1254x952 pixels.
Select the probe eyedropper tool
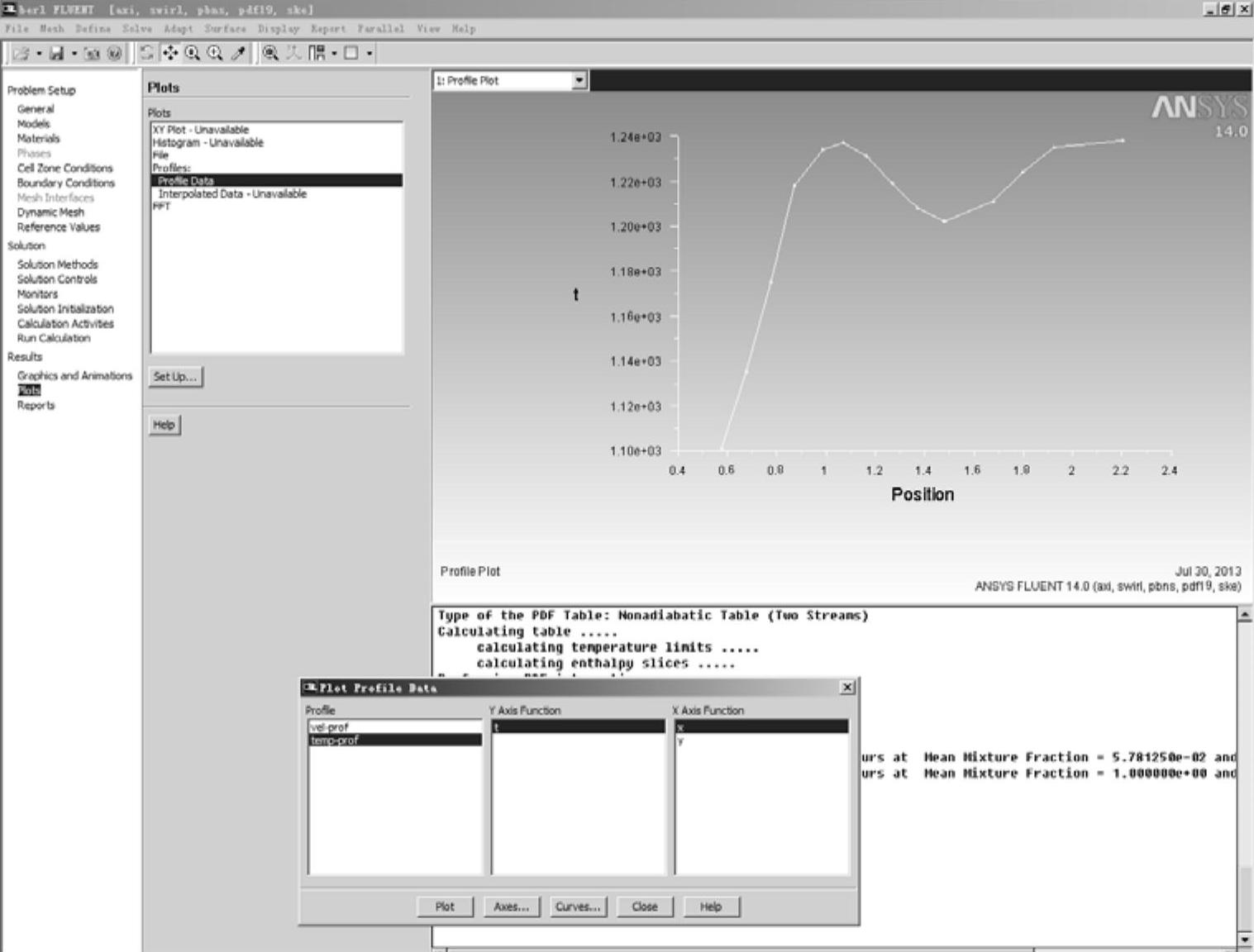point(238,53)
